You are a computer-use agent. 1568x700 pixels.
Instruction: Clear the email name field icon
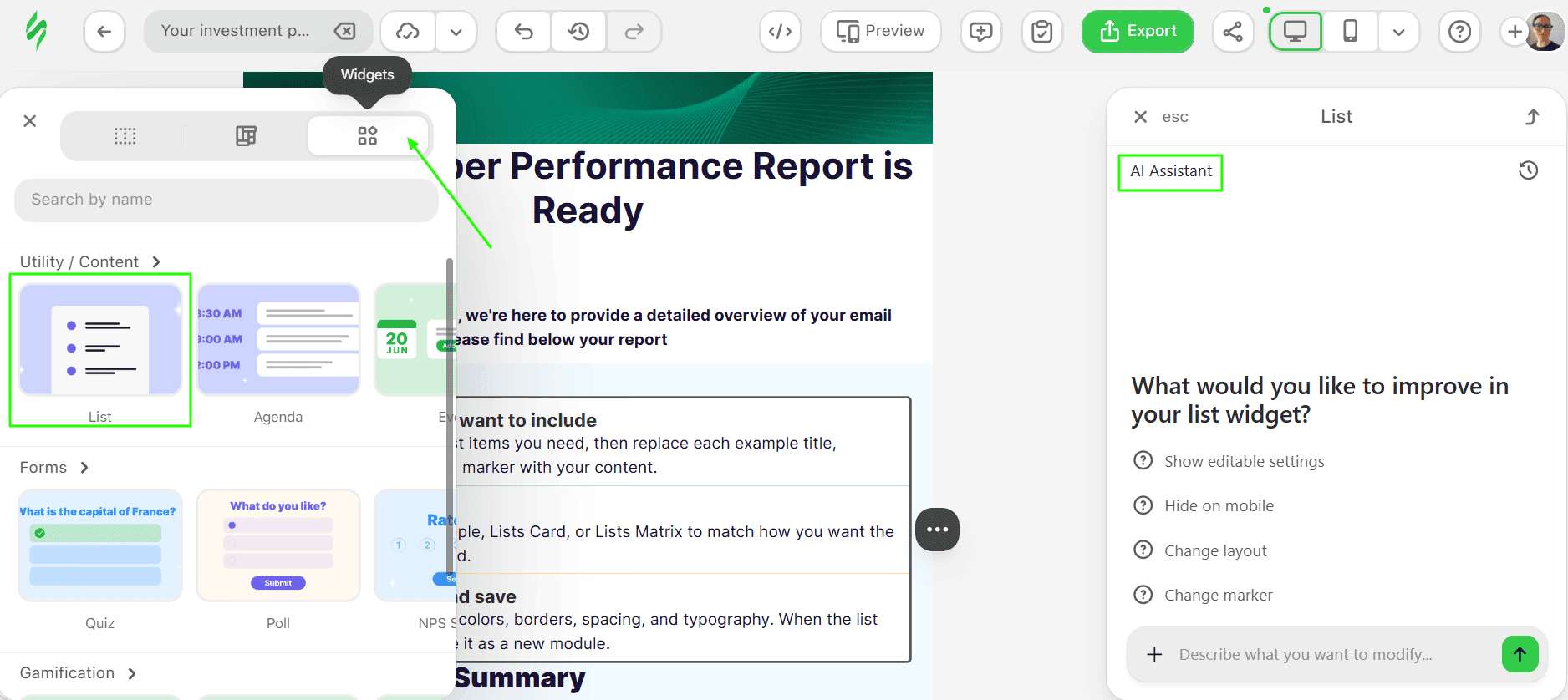(344, 31)
